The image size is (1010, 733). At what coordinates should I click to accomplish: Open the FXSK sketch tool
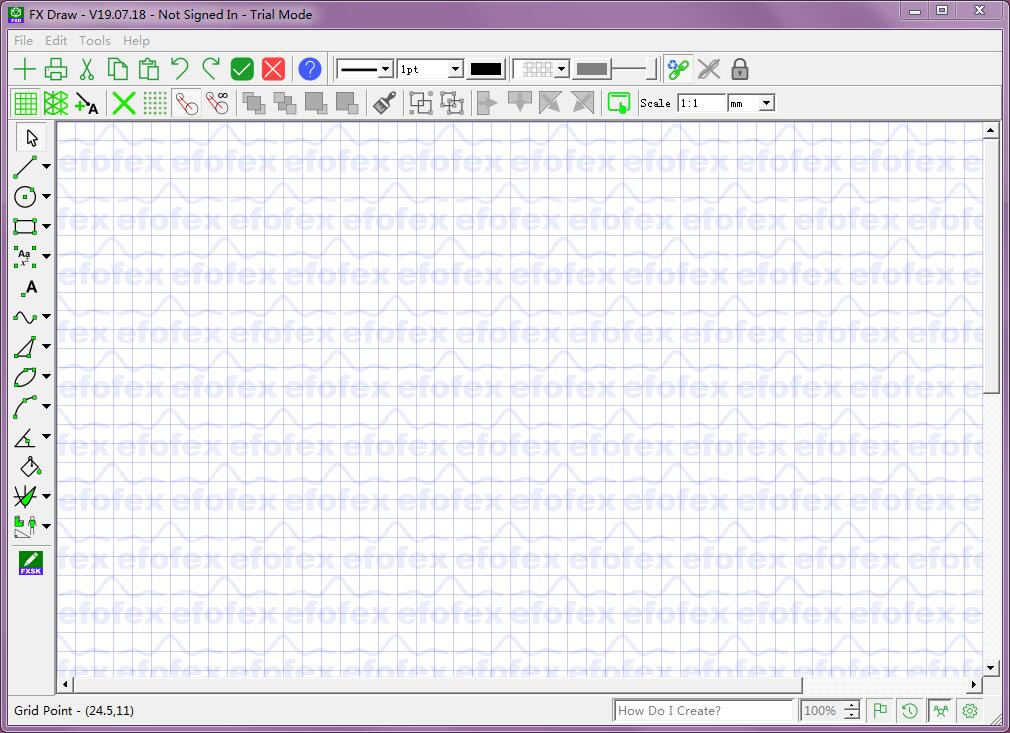coord(30,562)
